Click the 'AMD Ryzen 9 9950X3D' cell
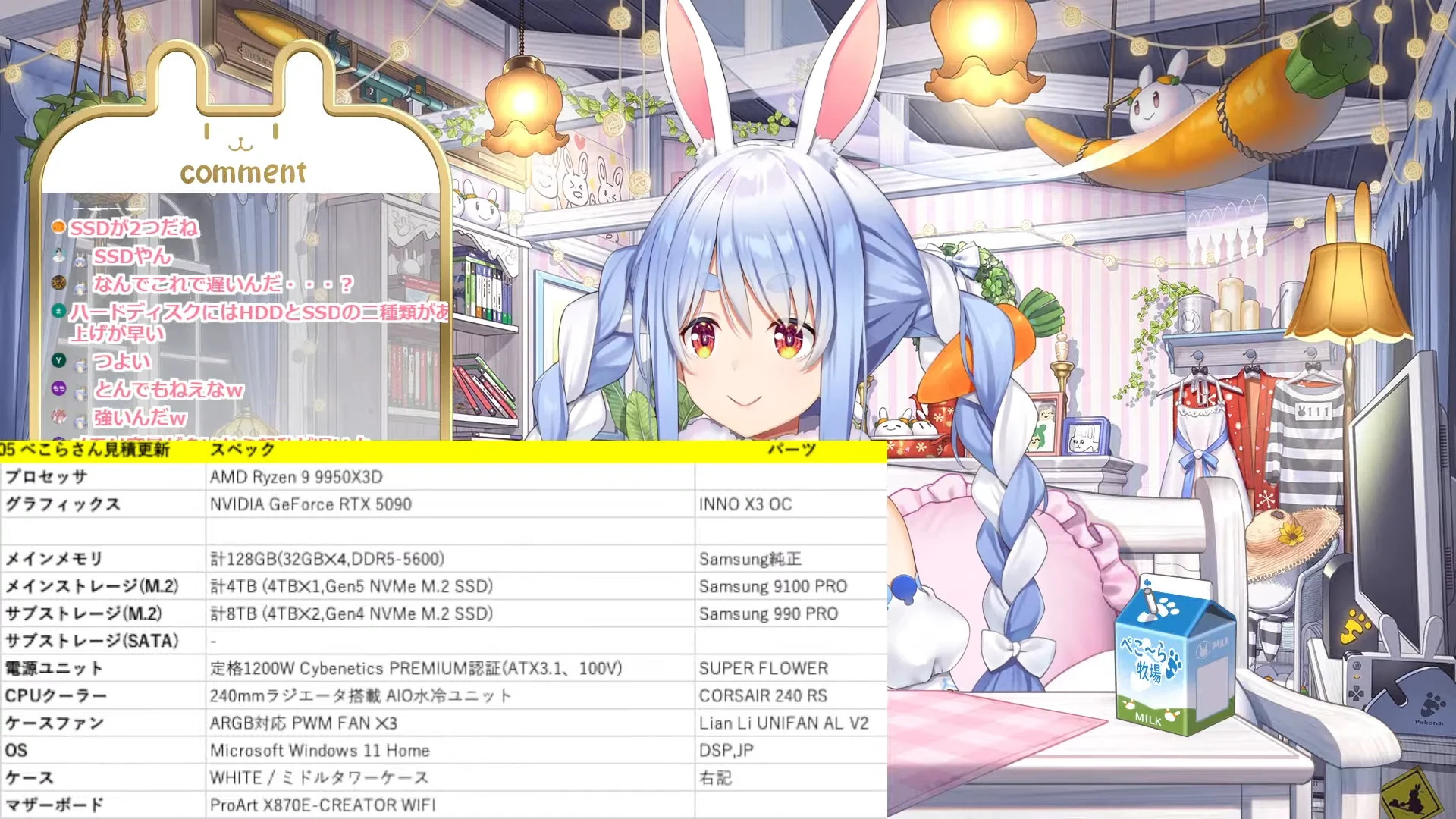The image size is (1456, 819). 296,477
